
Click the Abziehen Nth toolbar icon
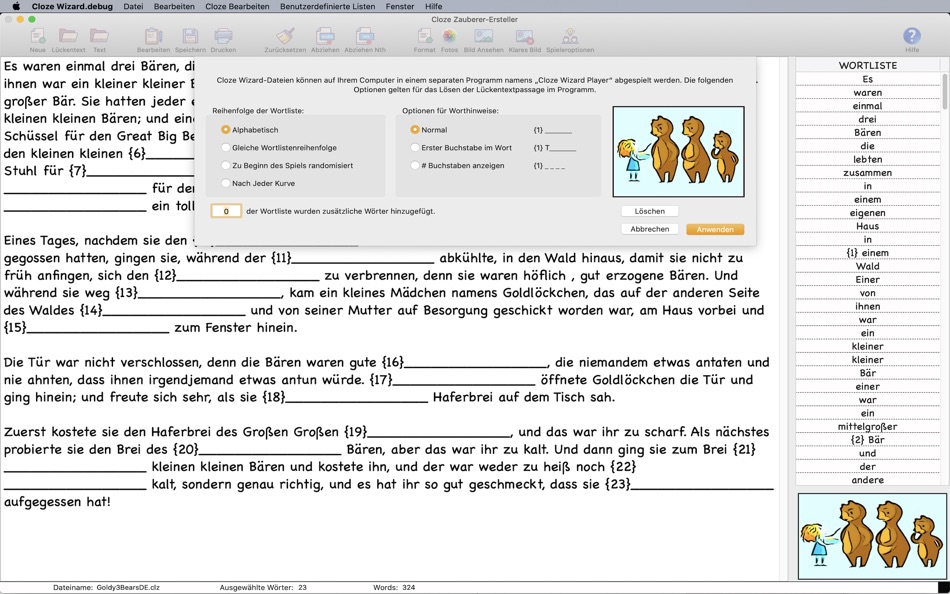[x=365, y=36]
